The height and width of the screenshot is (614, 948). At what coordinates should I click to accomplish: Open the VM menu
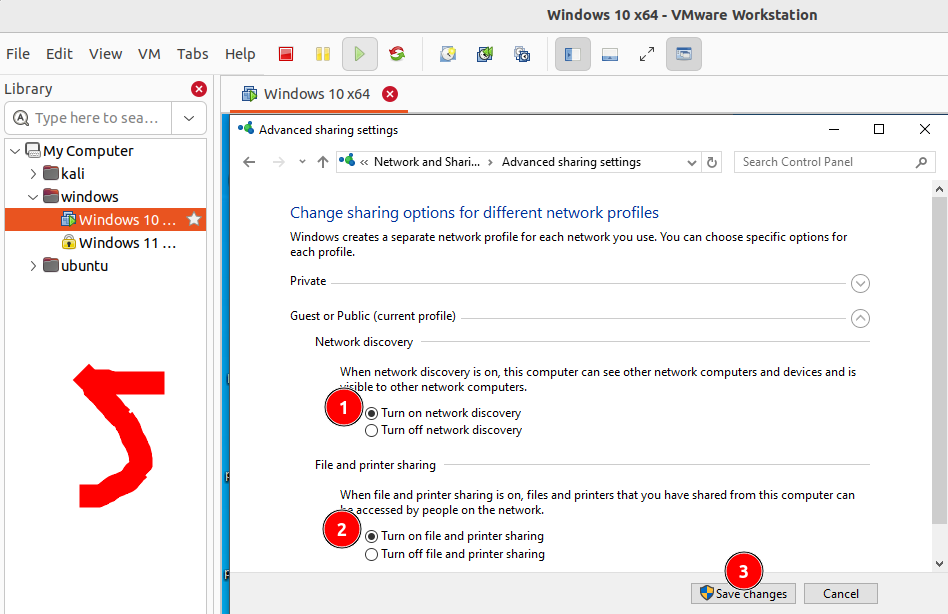point(149,54)
